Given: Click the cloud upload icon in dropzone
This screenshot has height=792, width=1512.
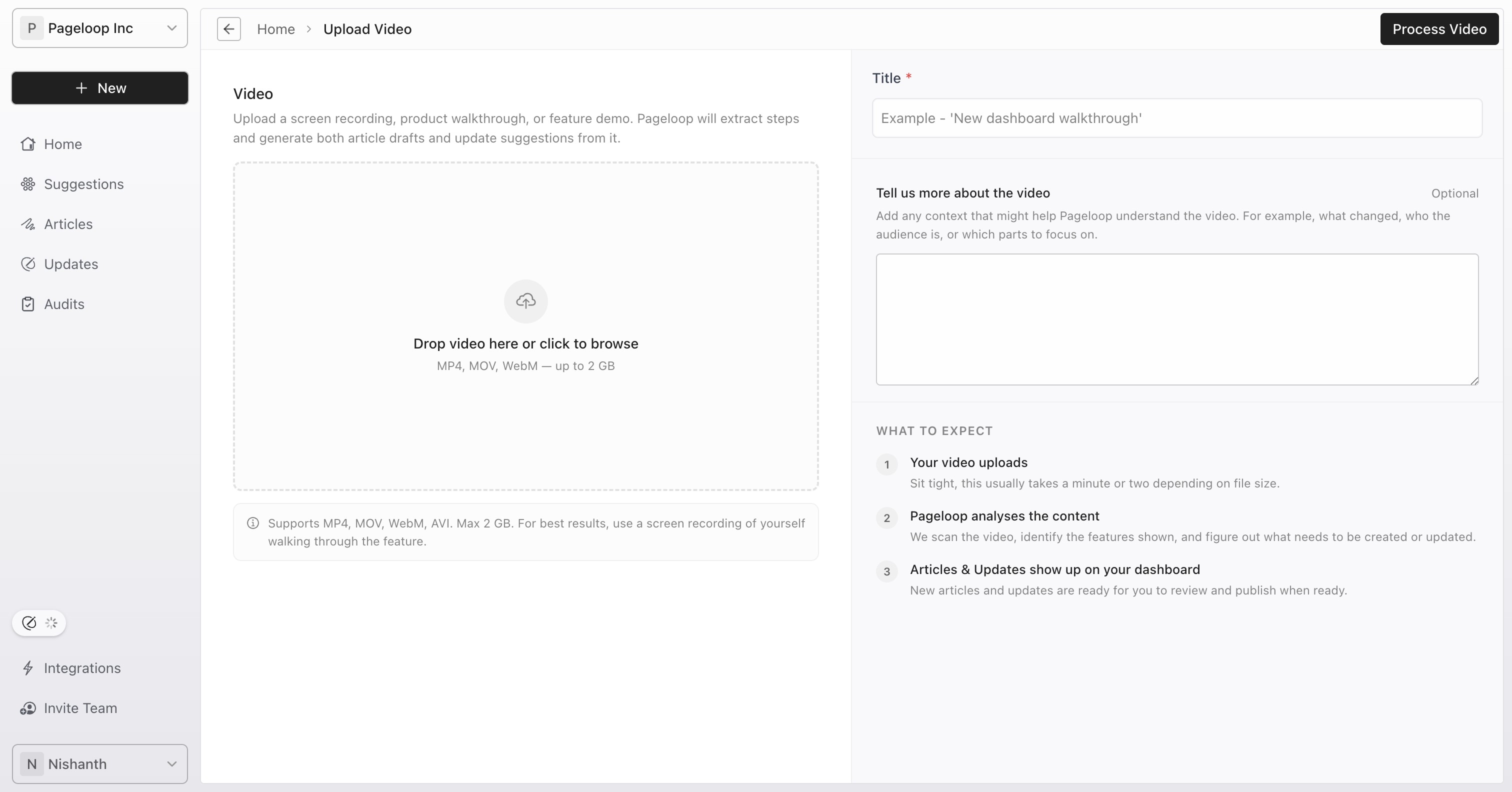Looking at the screenshot, I should 525,301.
